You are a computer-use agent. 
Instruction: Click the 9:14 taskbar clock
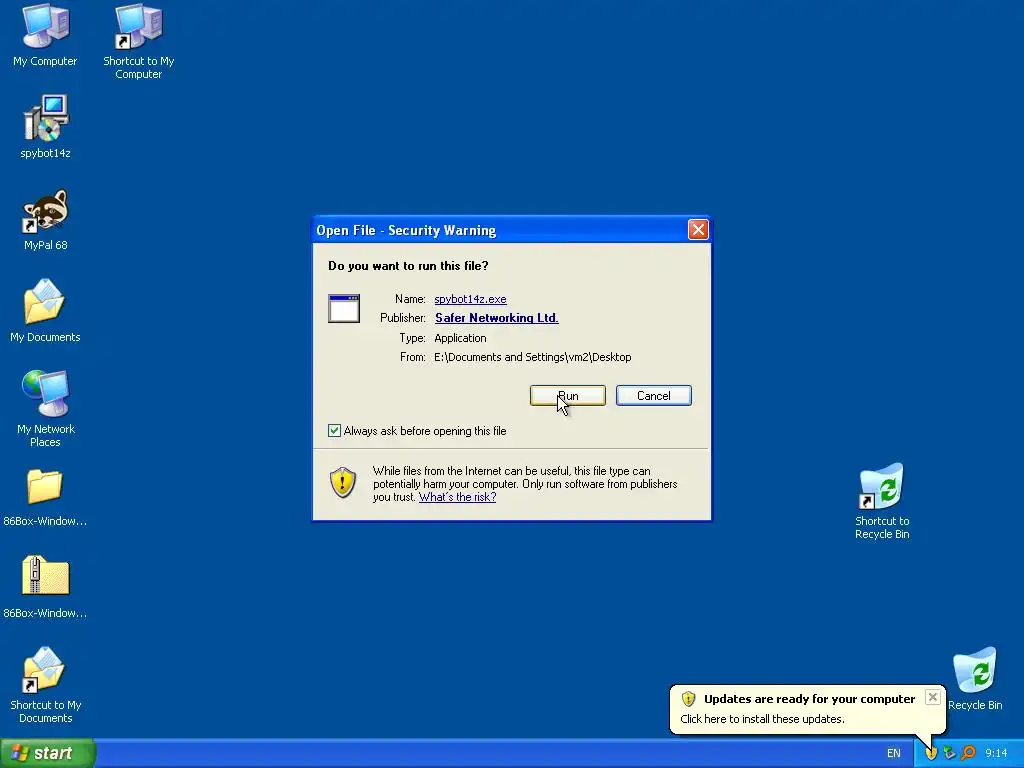pyautogui.click(x=996, y=754)
